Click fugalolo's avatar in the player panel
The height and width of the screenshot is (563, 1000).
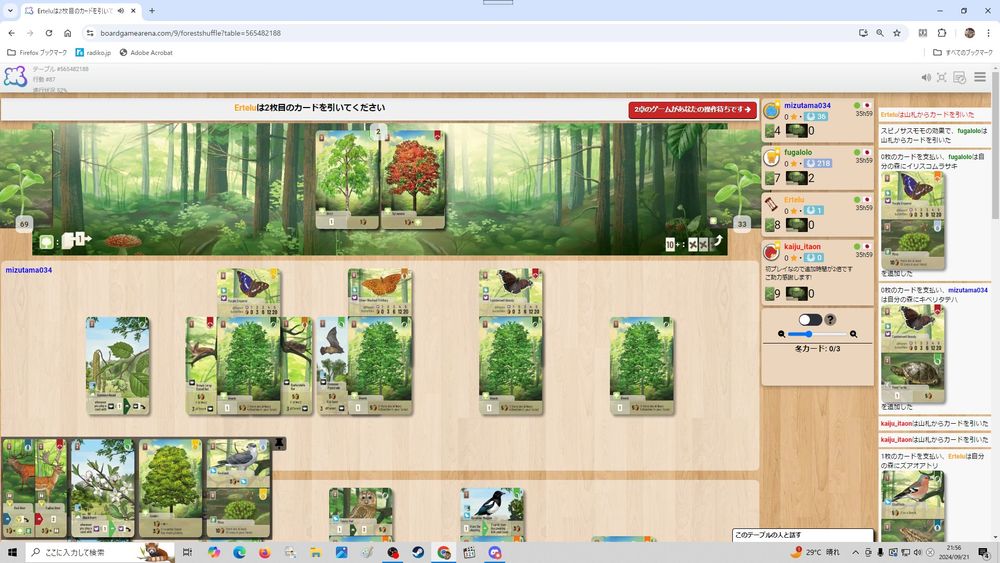click(771, 157)
